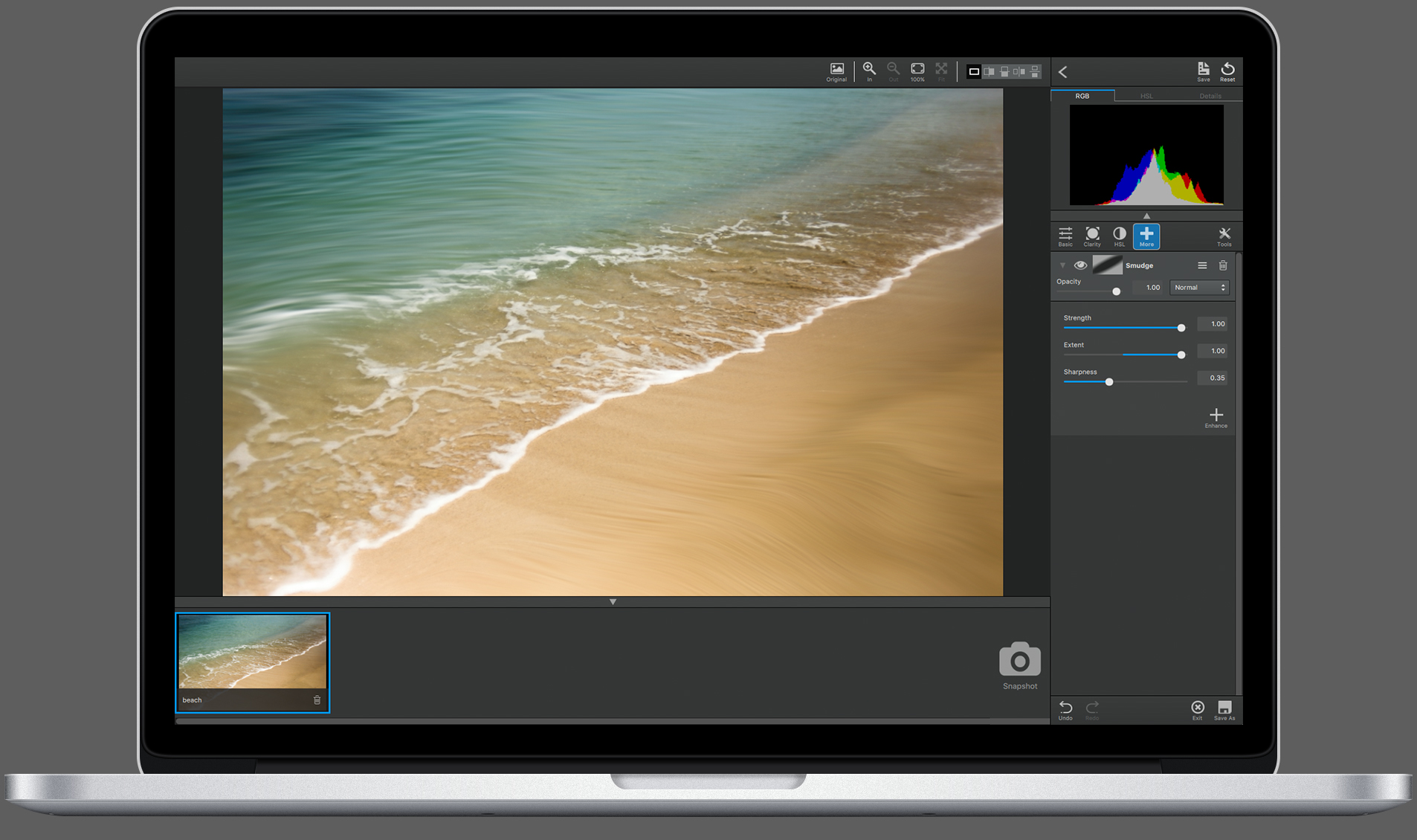The width and height of the screenshot is (1417, 840).
Task: Click the Save As icon
Action: click(x=1224, y=710)
